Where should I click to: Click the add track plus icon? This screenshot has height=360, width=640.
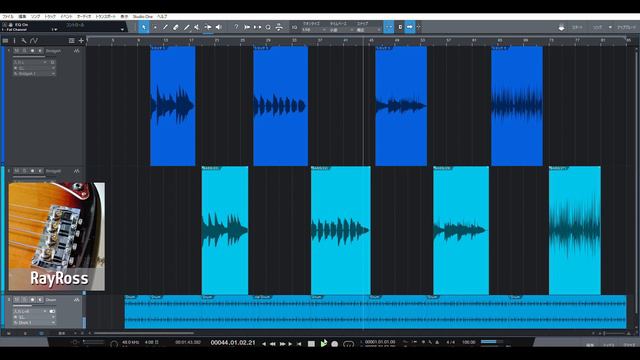(x=81, y=41)
